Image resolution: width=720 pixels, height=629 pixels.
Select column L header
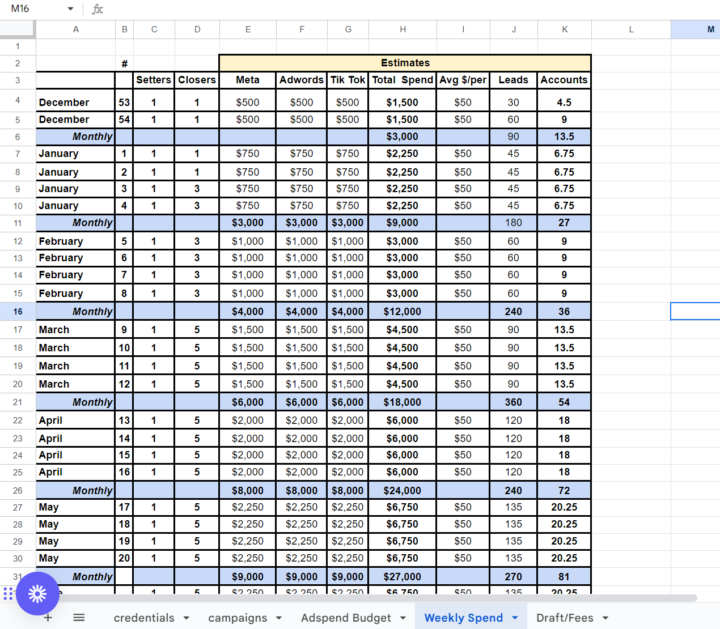631,29
